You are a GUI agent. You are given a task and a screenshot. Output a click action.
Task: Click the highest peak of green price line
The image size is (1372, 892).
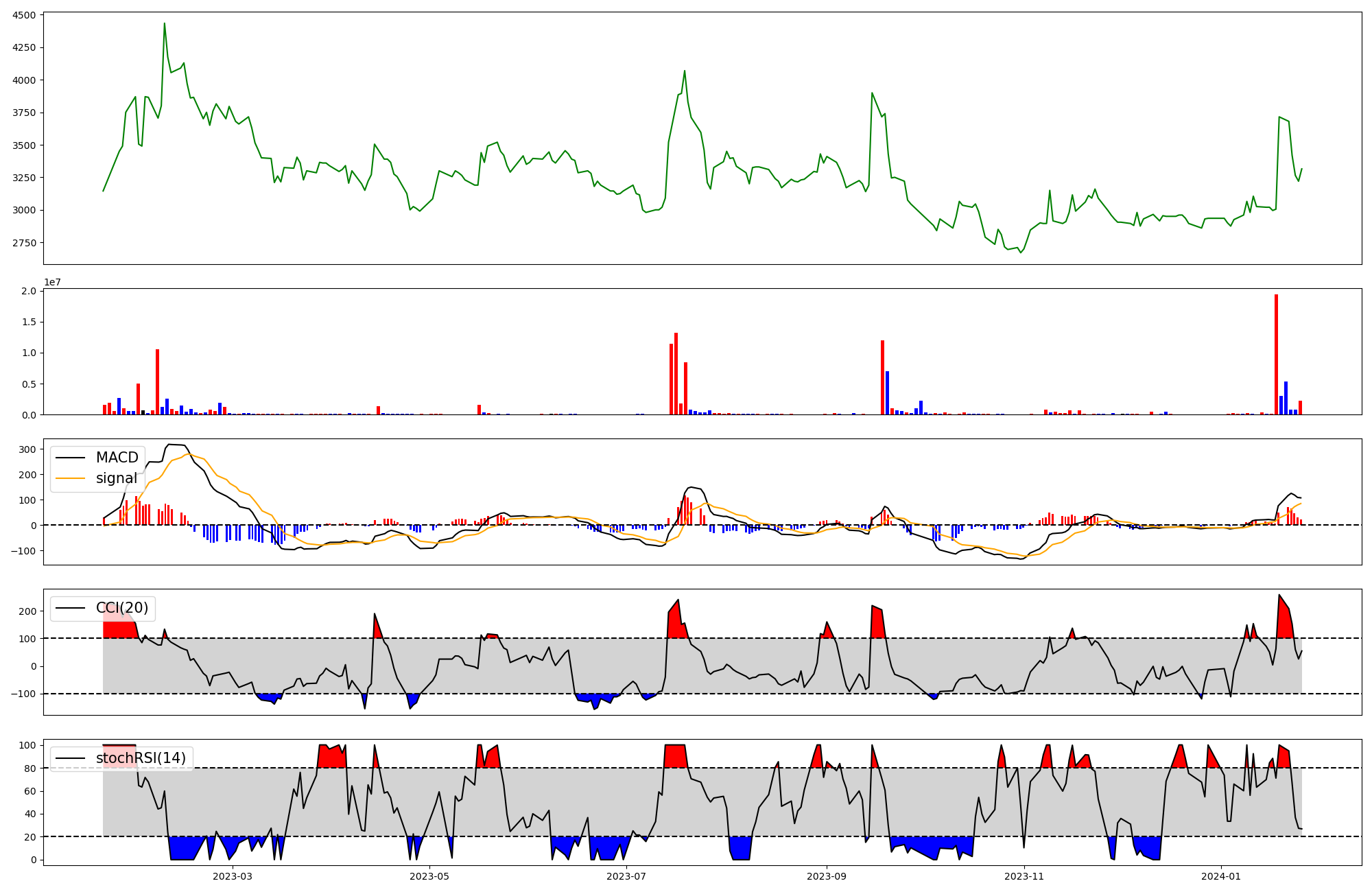[x=164, y=24]
